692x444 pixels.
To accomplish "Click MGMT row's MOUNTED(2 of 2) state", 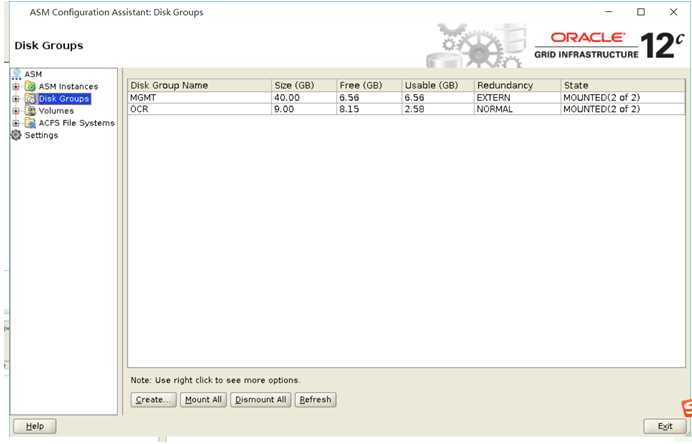I will (x=623, y=98).
